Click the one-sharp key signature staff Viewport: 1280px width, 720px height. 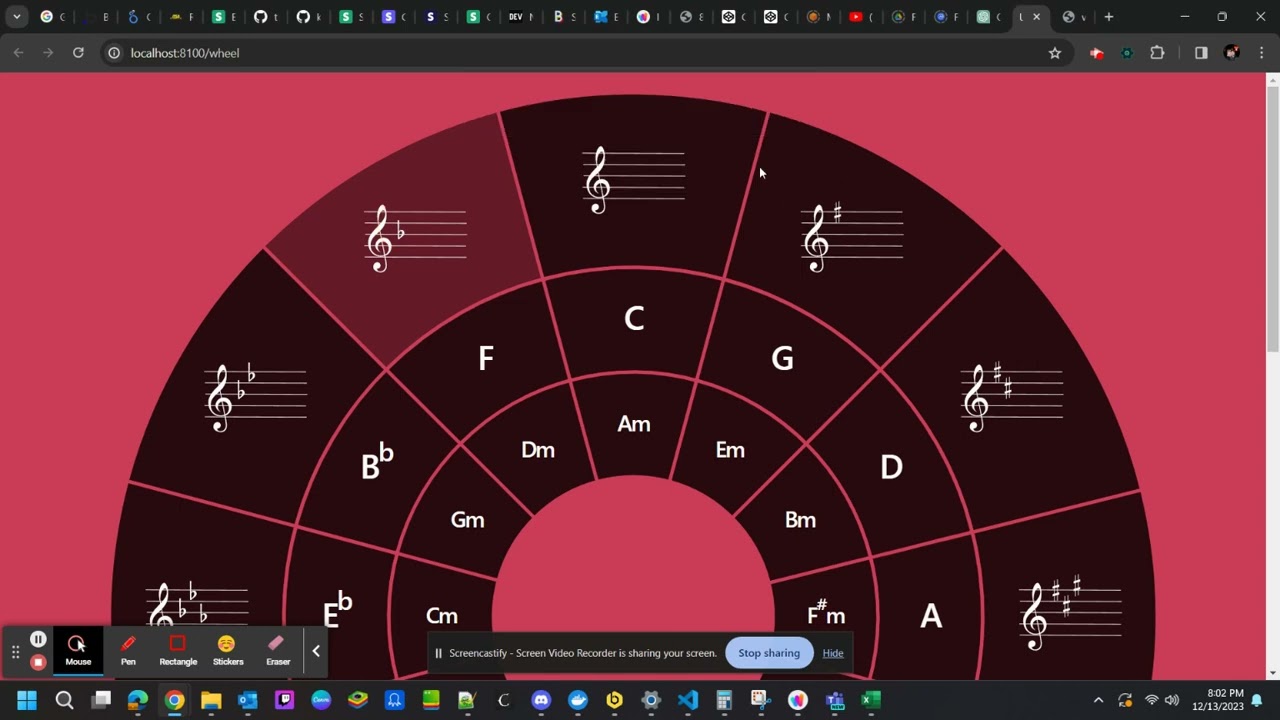[x=852, y=238]
